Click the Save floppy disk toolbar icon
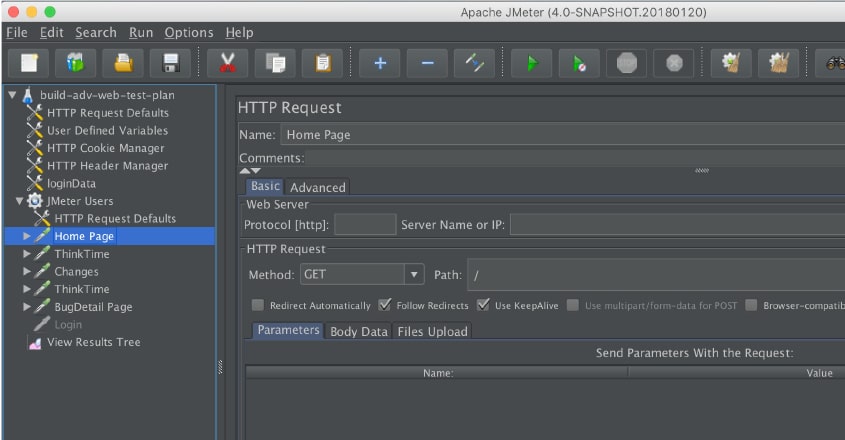 tap(169, 63)
